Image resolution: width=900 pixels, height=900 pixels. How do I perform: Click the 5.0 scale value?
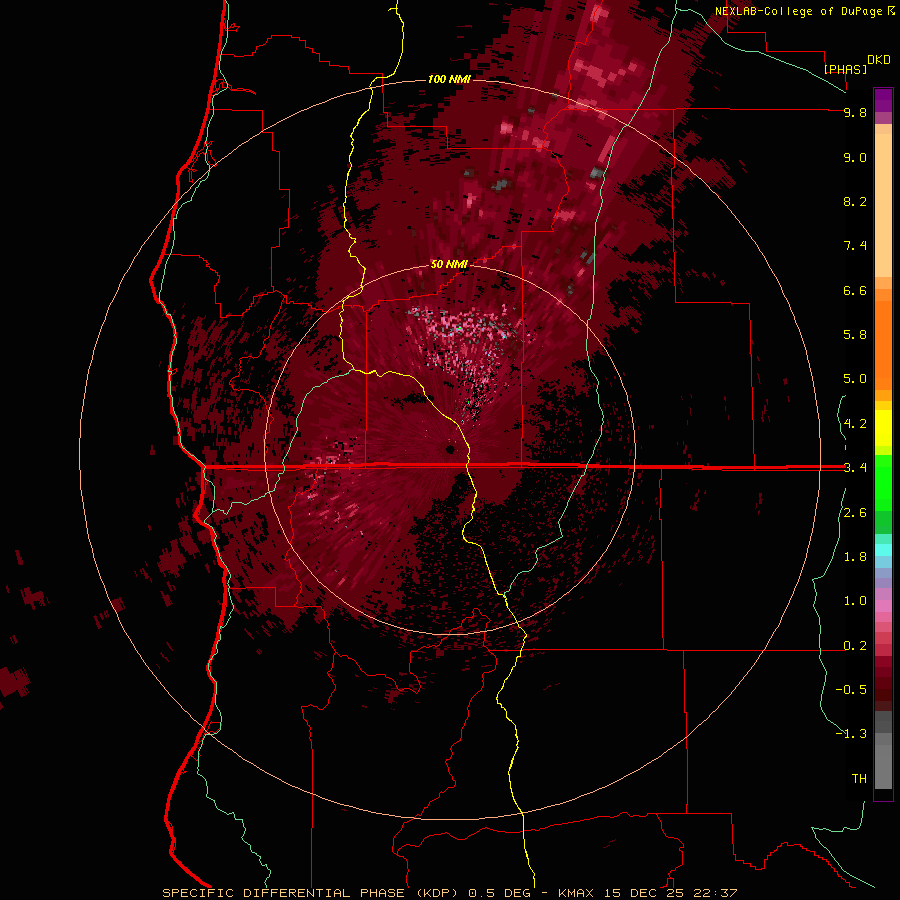(855, 379)
